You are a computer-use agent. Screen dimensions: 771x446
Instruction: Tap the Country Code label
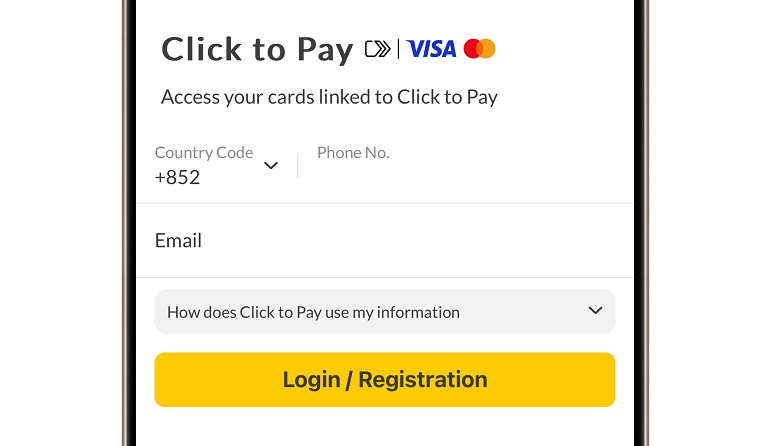click(204, 153)
